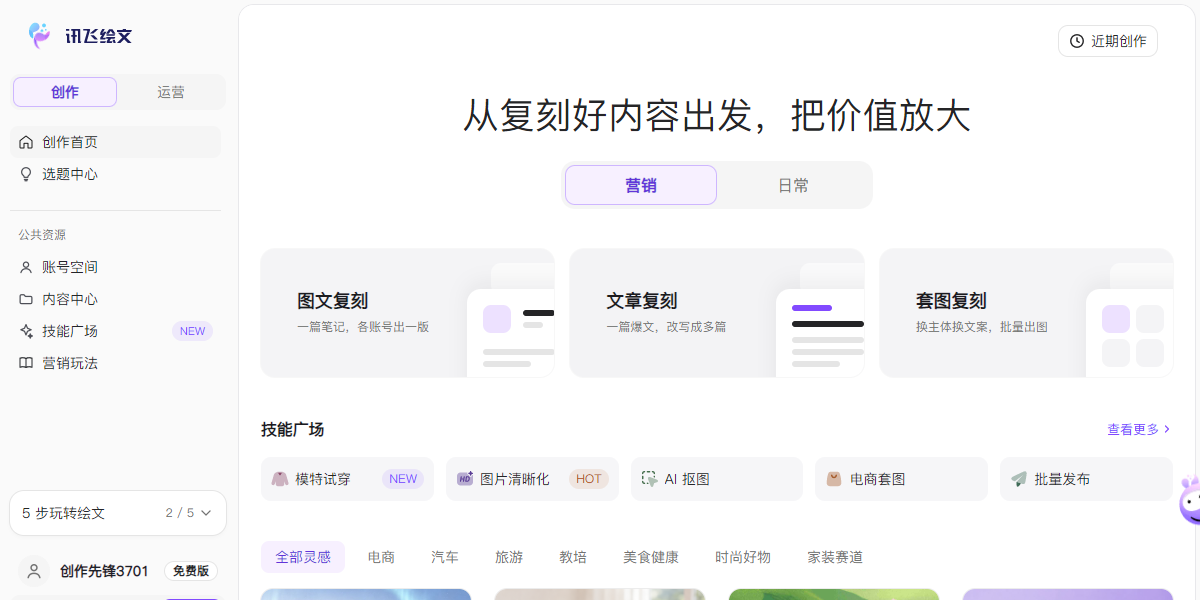The height and width of the screenshot is (600, 1200).
Task: Click the cutout icon in AI 抠图
Action: point(650,479)
